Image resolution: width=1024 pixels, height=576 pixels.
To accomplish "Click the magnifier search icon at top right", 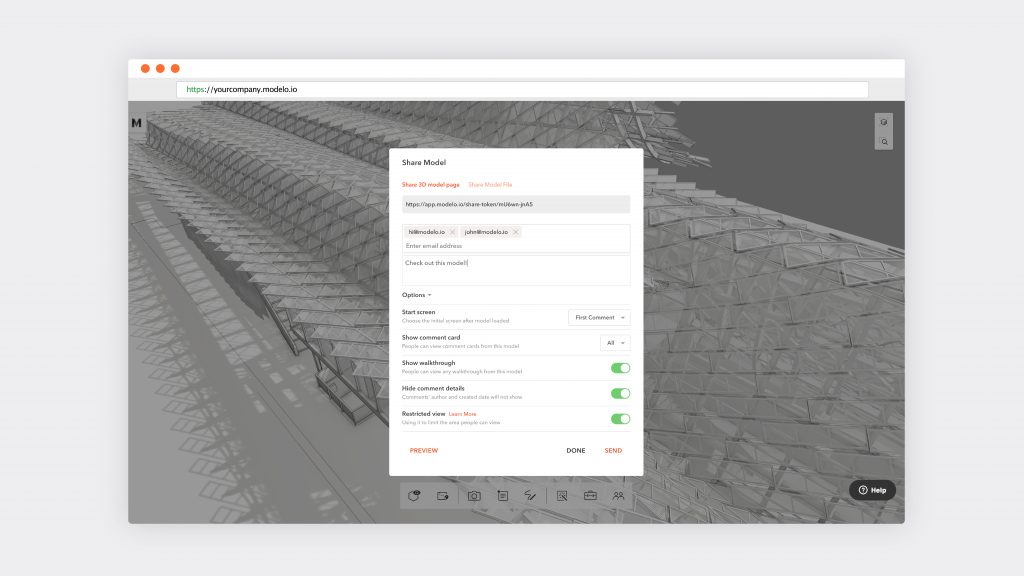I will coord(884,142).
